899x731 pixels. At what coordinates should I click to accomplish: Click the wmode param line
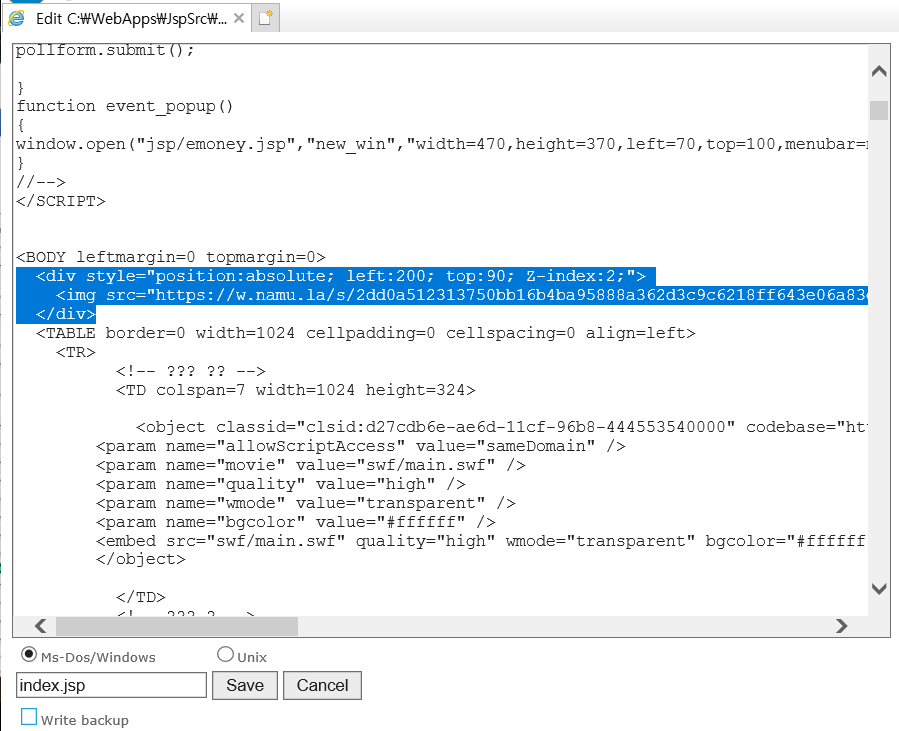coord(306,503)
